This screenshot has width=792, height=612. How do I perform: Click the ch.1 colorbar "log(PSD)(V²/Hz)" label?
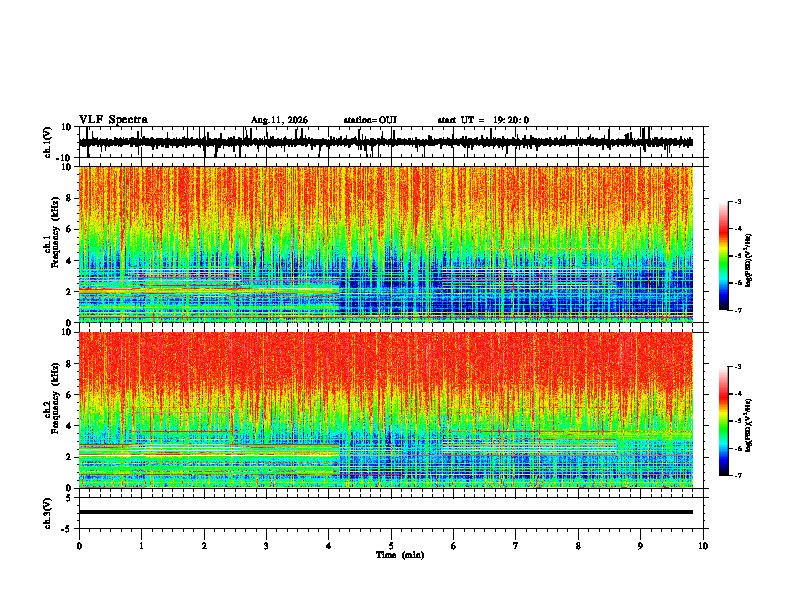[749, 261]
